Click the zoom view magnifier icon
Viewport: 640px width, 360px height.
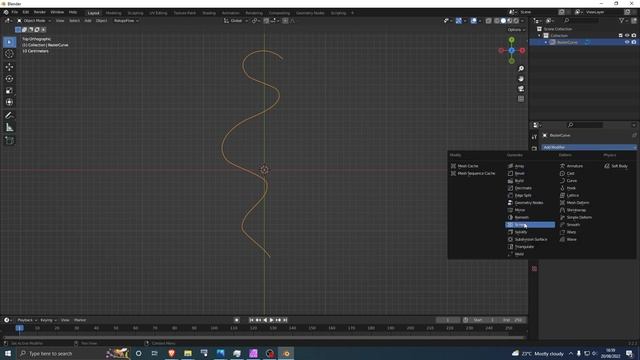pyautogui.click(x=521, y=69)
